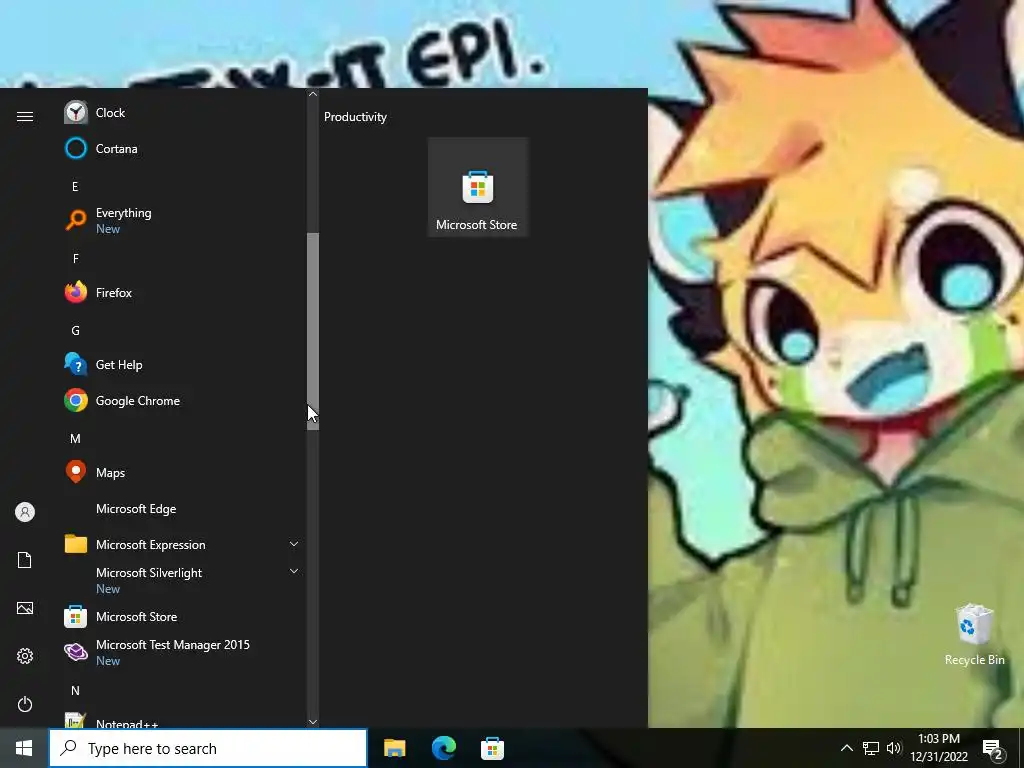Open the user account icon in Start sidebar
Viewport: 1024px width, 768px height.
(x=25, y=512)
